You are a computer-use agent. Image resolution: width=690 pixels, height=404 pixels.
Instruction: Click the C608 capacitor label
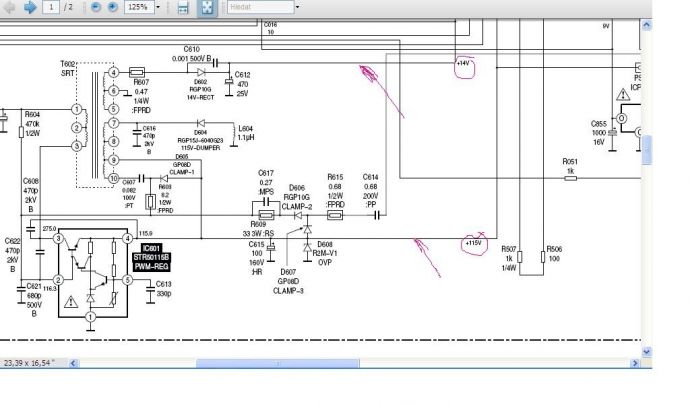click(31, 181)
